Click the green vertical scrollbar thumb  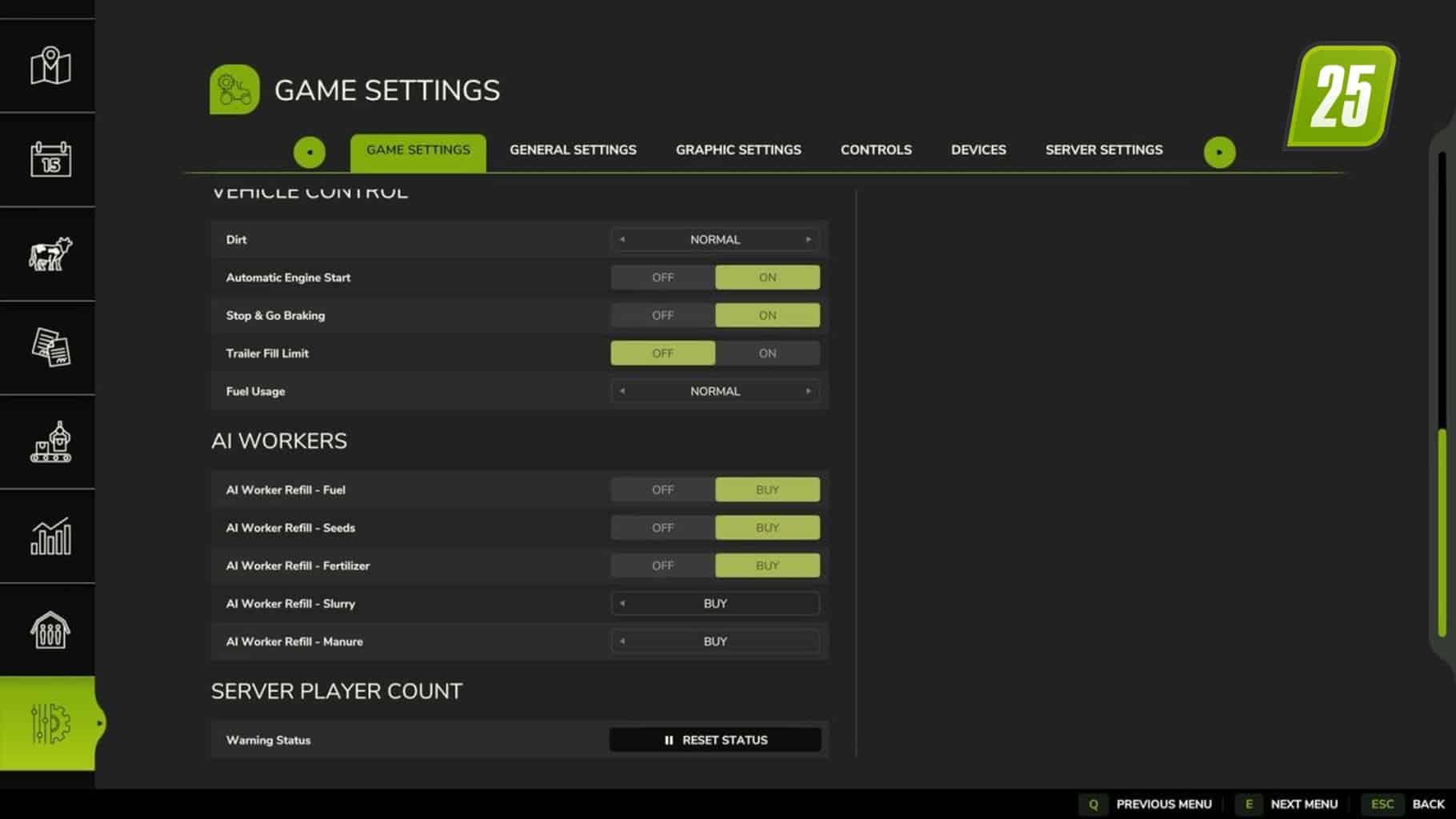1442,533
